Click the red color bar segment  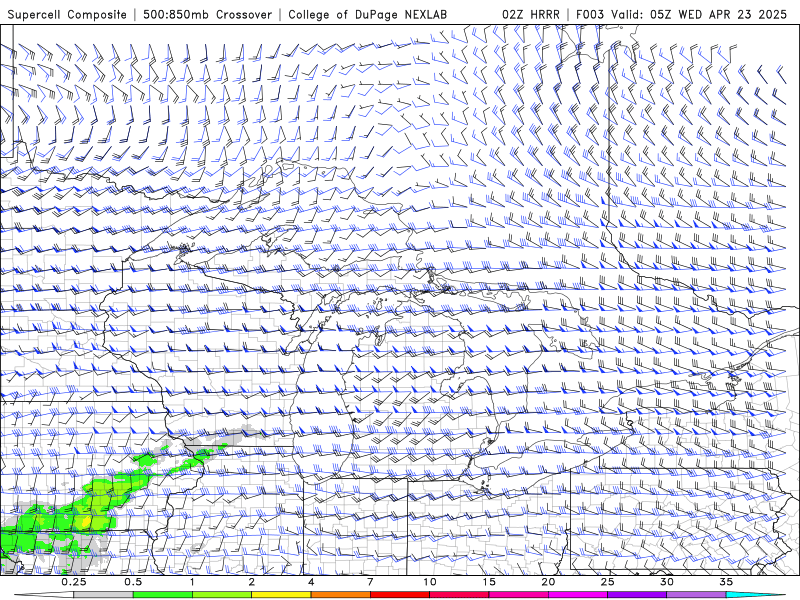tap(399, 595)
